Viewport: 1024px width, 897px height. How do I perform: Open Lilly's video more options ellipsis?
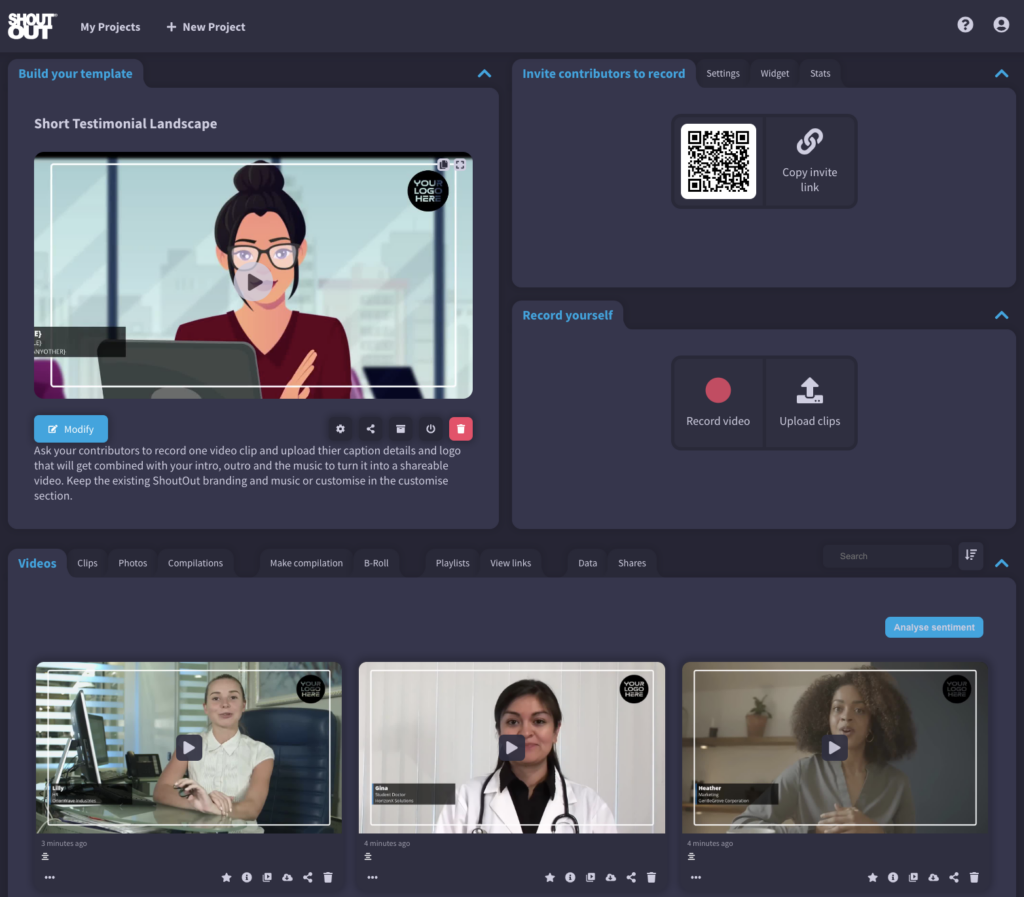tap(50, 877)
